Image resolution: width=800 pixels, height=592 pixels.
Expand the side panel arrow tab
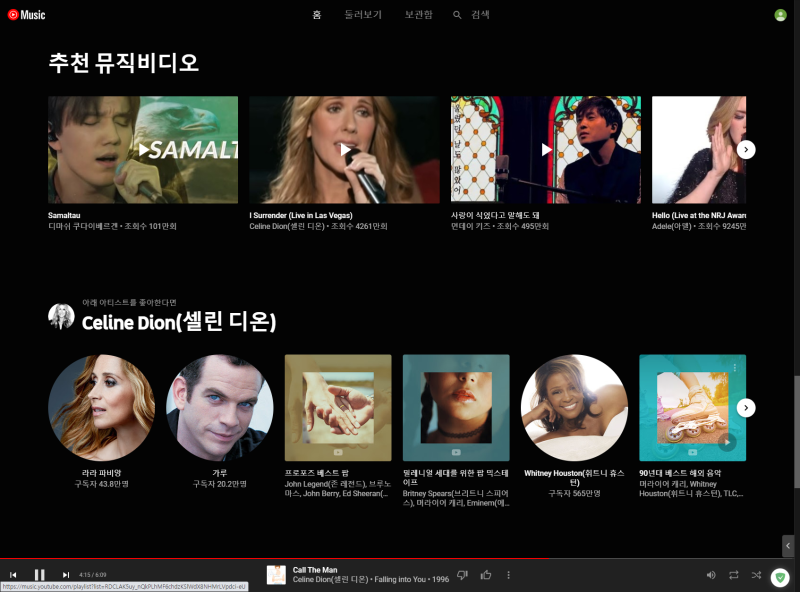tap(788, 546)
